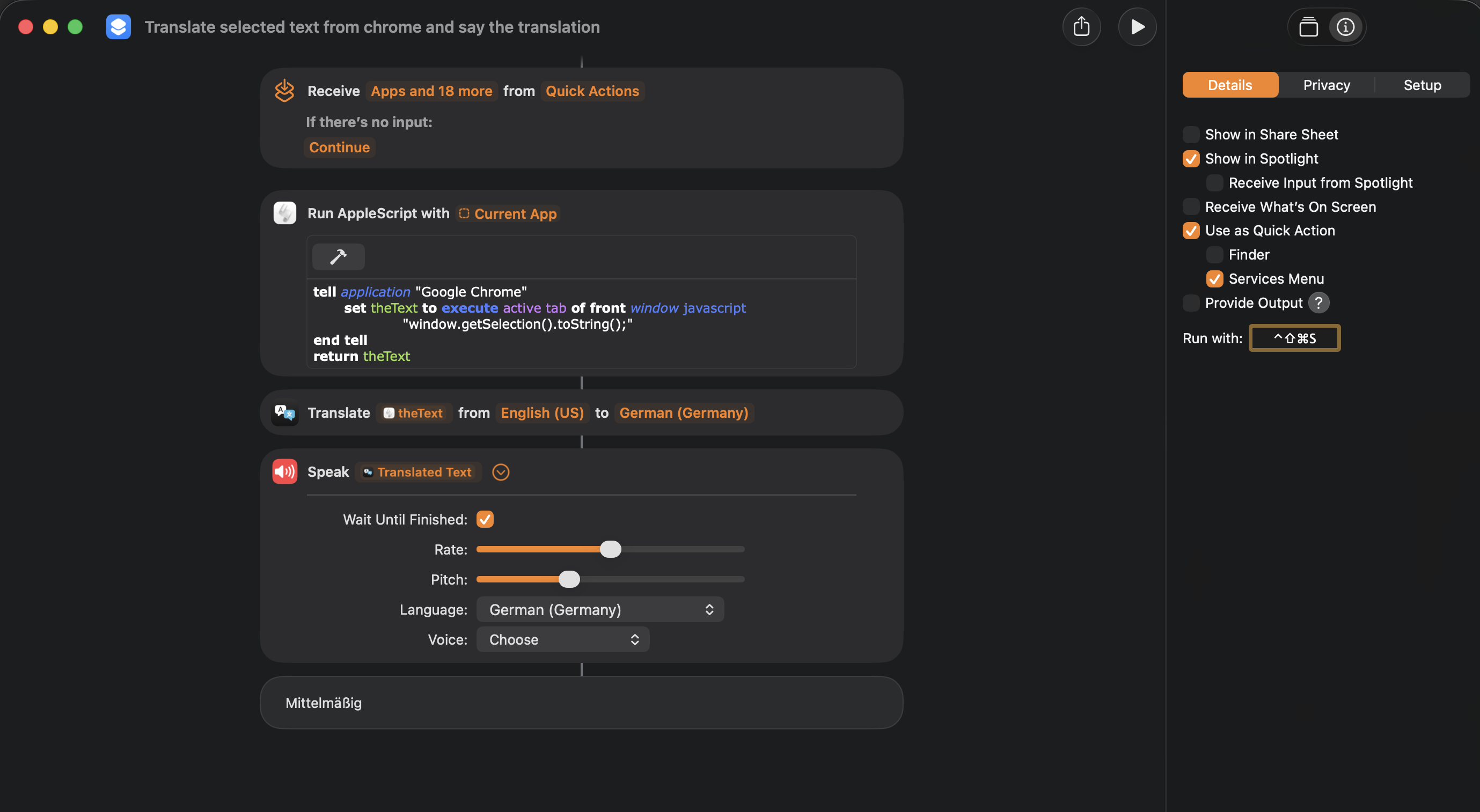Click the Receive action icon

click(284, 90)
